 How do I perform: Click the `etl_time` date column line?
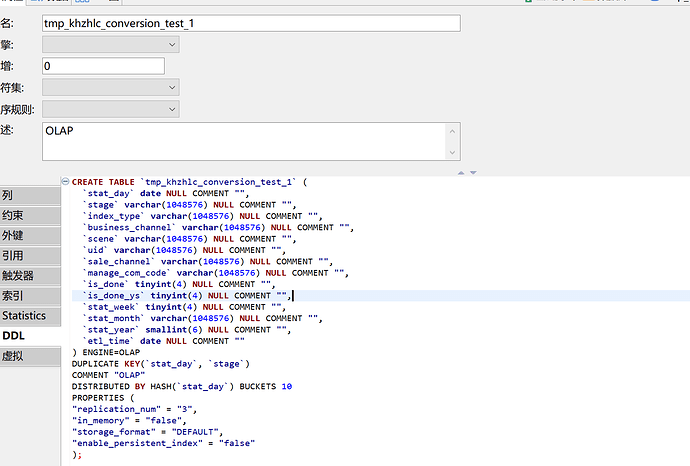[163, 341]
